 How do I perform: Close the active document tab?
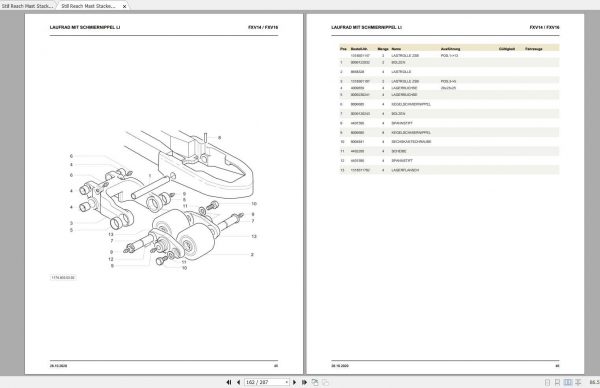[x=124, y=7]
